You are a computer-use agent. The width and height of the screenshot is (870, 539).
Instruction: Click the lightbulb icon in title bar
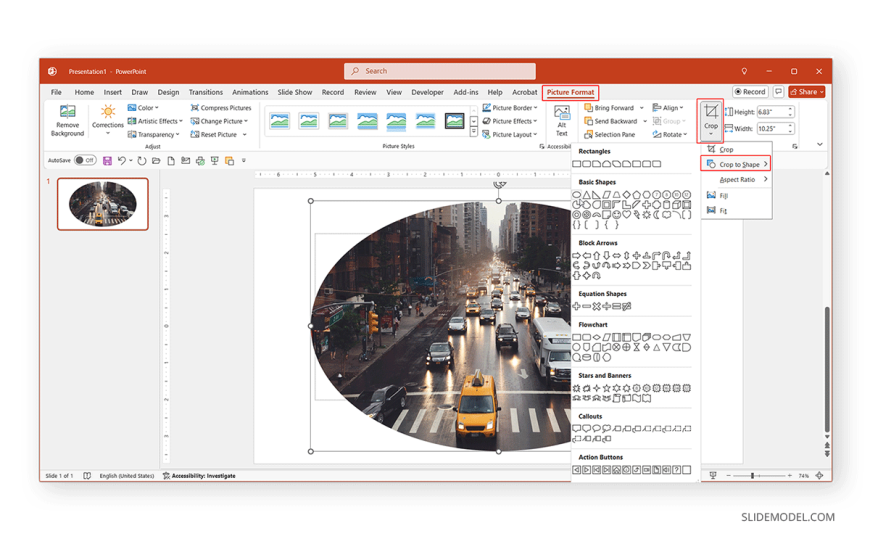tap(744, 71)
